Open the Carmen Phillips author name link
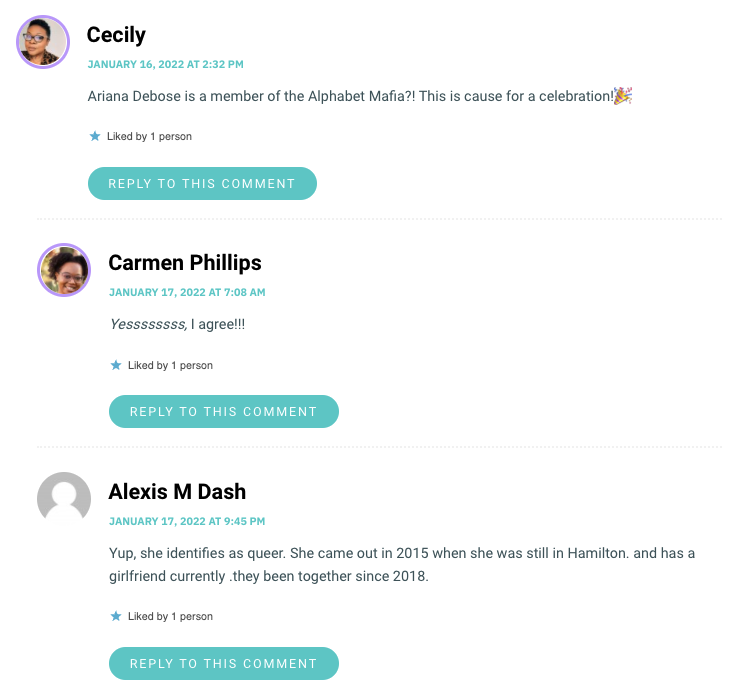The height and width of the screenshot is (697, 737). [185, 263]
